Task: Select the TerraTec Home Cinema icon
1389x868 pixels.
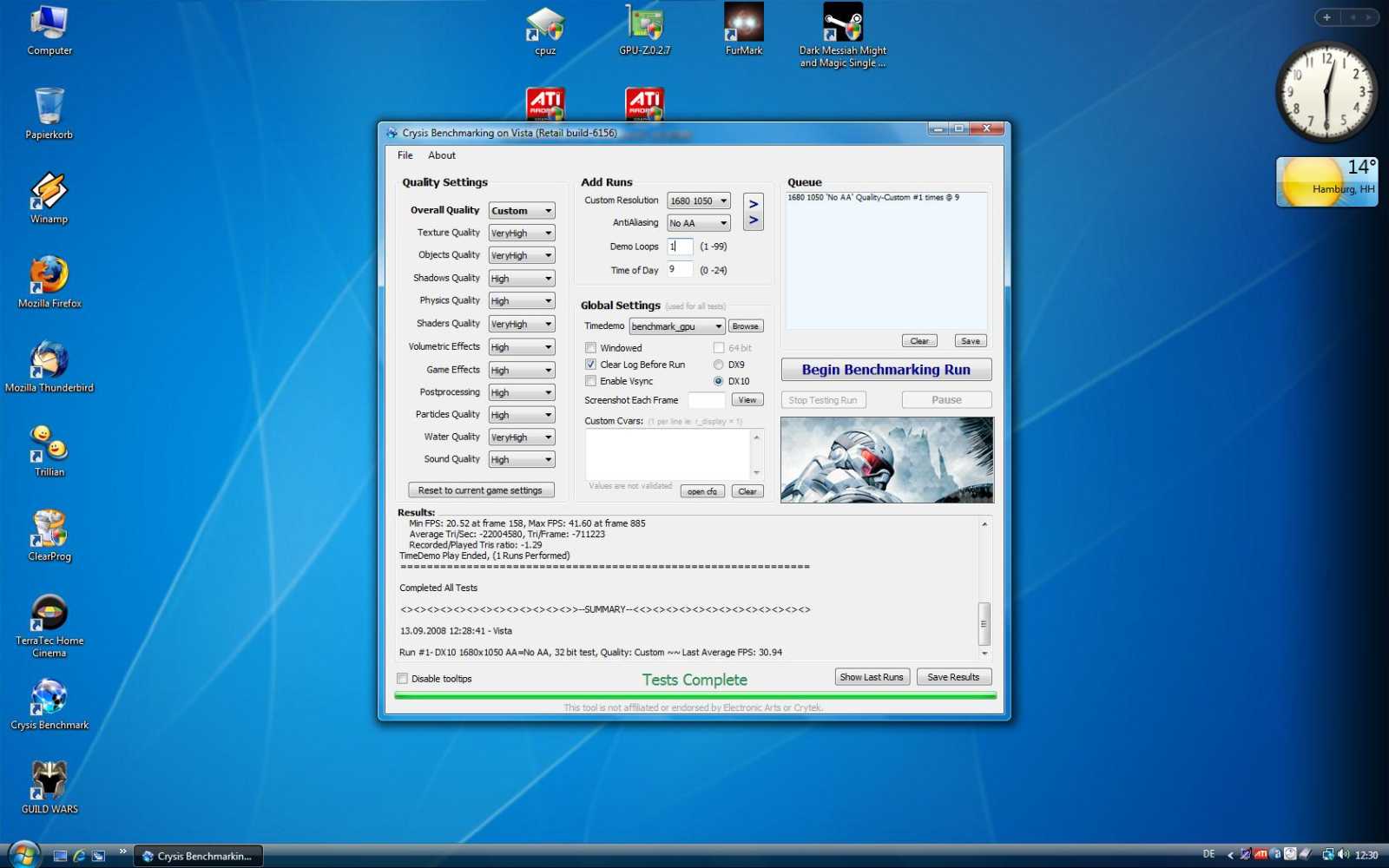Action: pyautogui.click(x=49, y=625)
